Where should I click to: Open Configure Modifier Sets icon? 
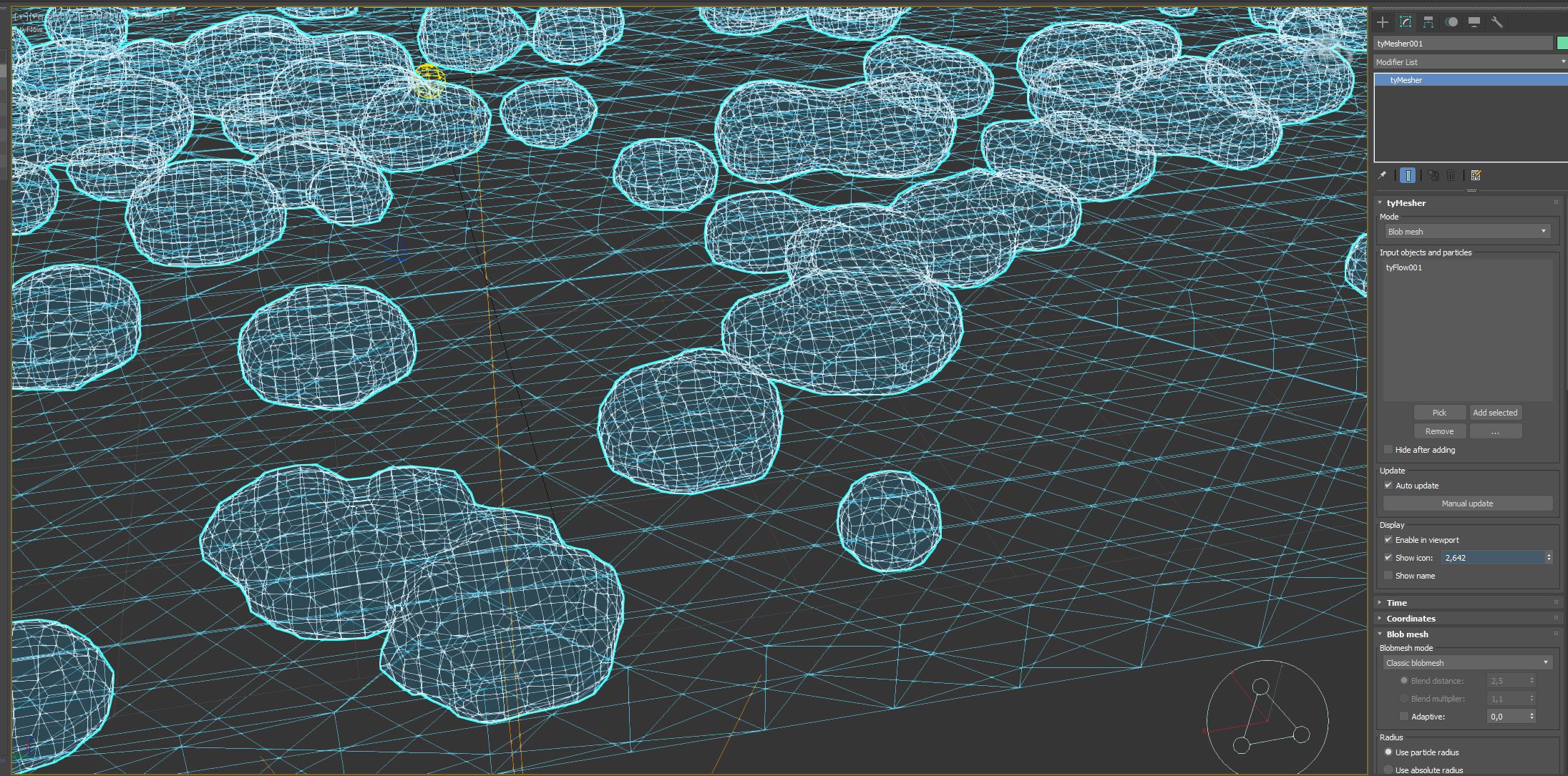pyautogui.click(x=1476, y=175)
